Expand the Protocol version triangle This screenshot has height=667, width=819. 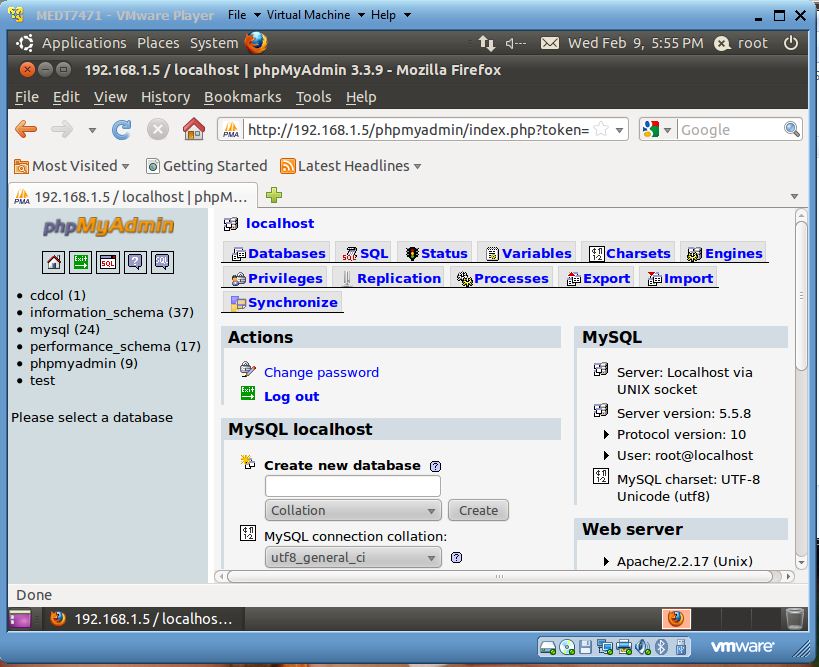pos(606,435)
